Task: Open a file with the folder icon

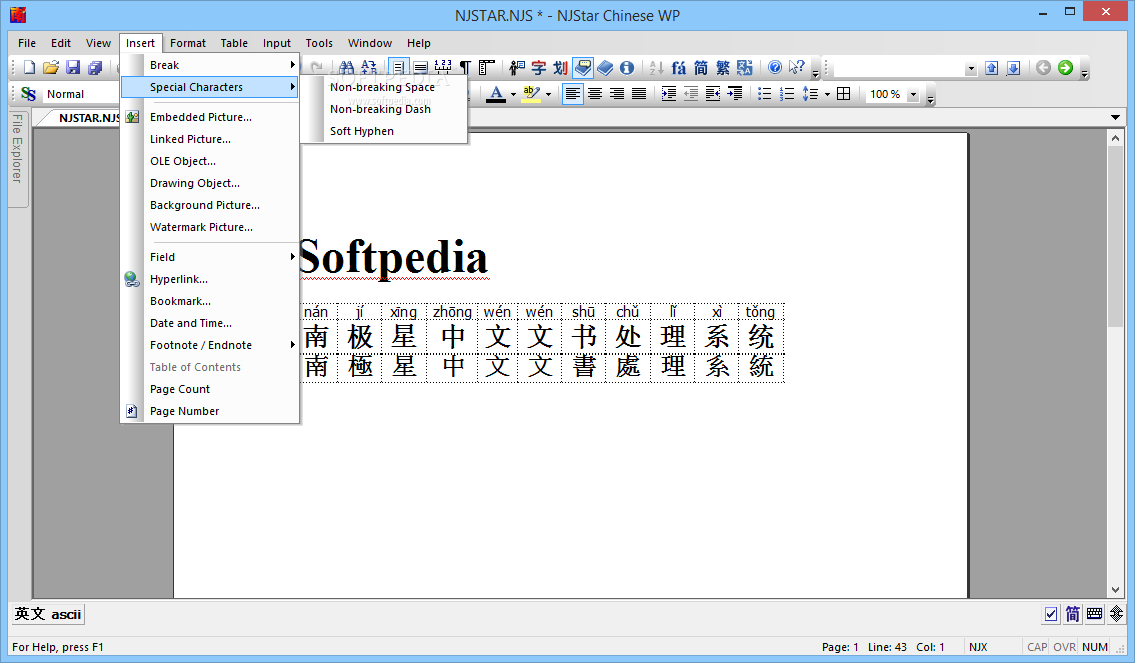Action: coord(51,67)
